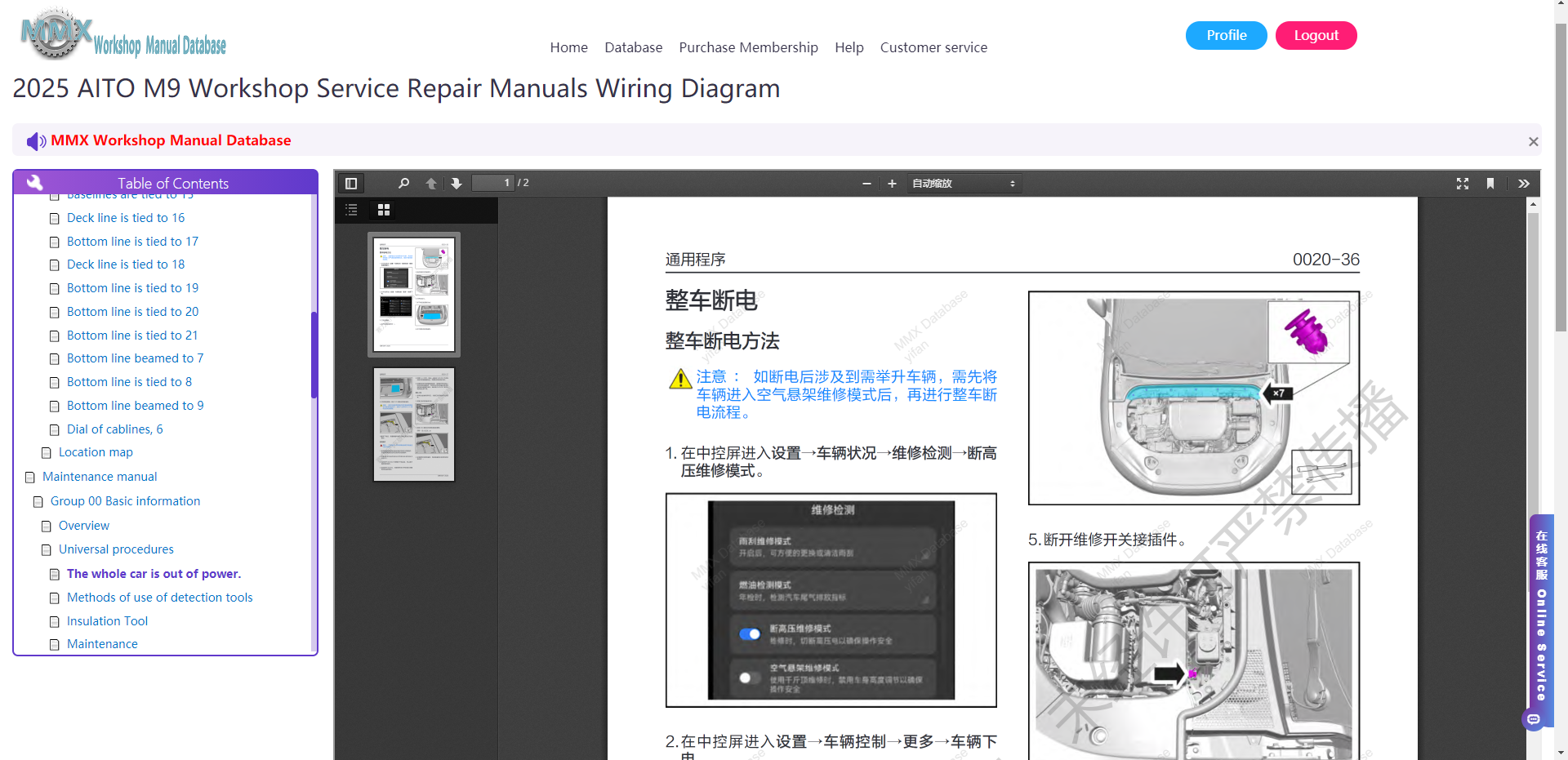Select 'Group 00 Basic information'
Image resolution: width=1568 pixels, height=760 pixels.
125,501
